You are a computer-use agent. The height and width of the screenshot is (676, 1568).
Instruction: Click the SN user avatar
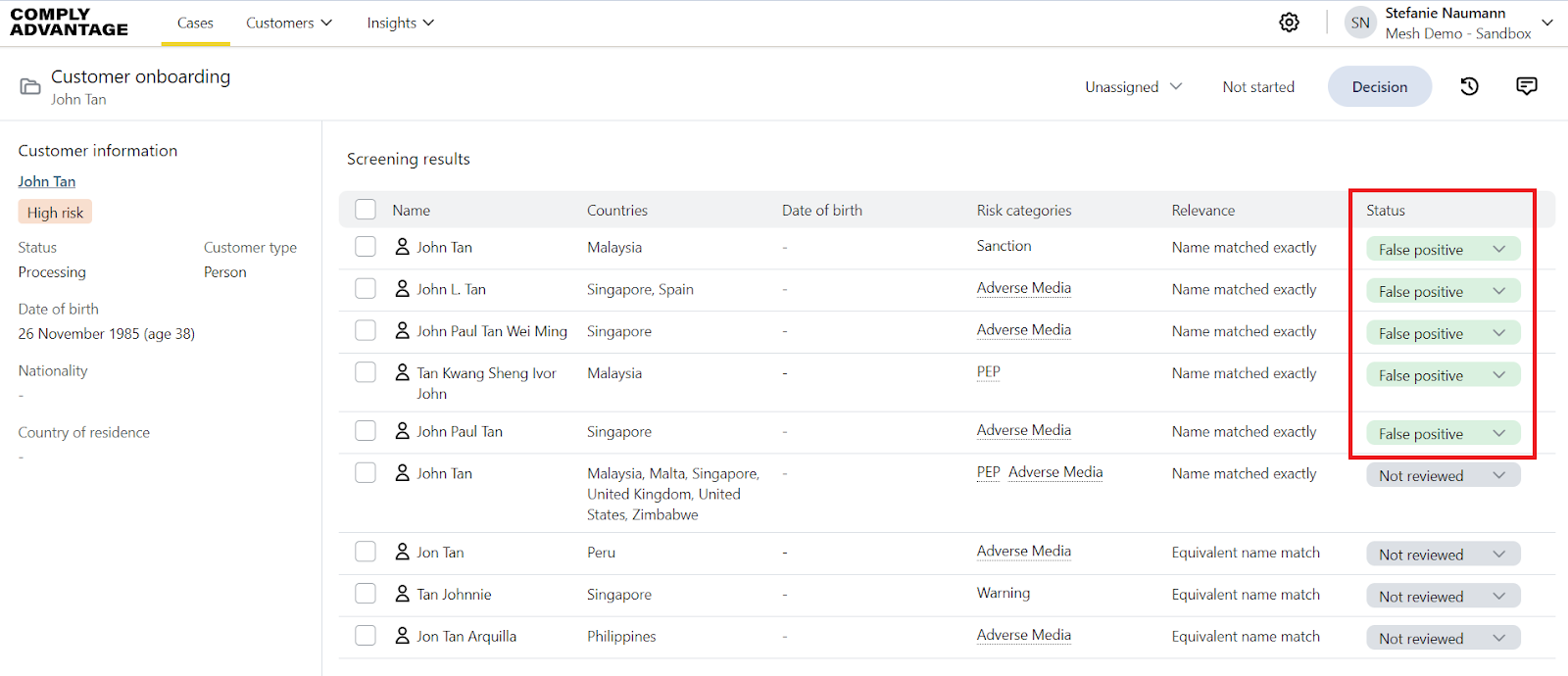pyautogui.click(x=1360, y=23)
